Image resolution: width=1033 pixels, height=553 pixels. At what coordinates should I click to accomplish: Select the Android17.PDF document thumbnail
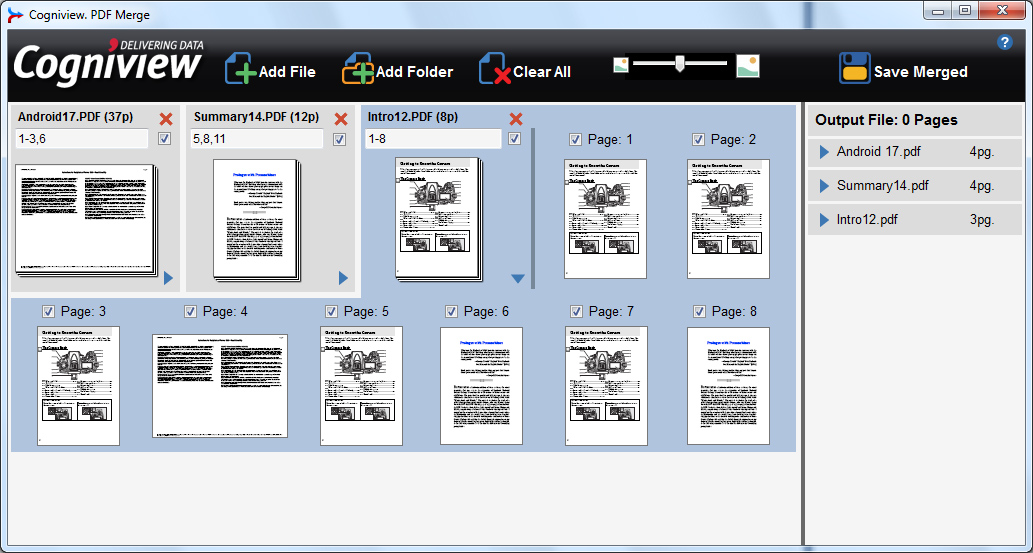(x=86, y=220)
